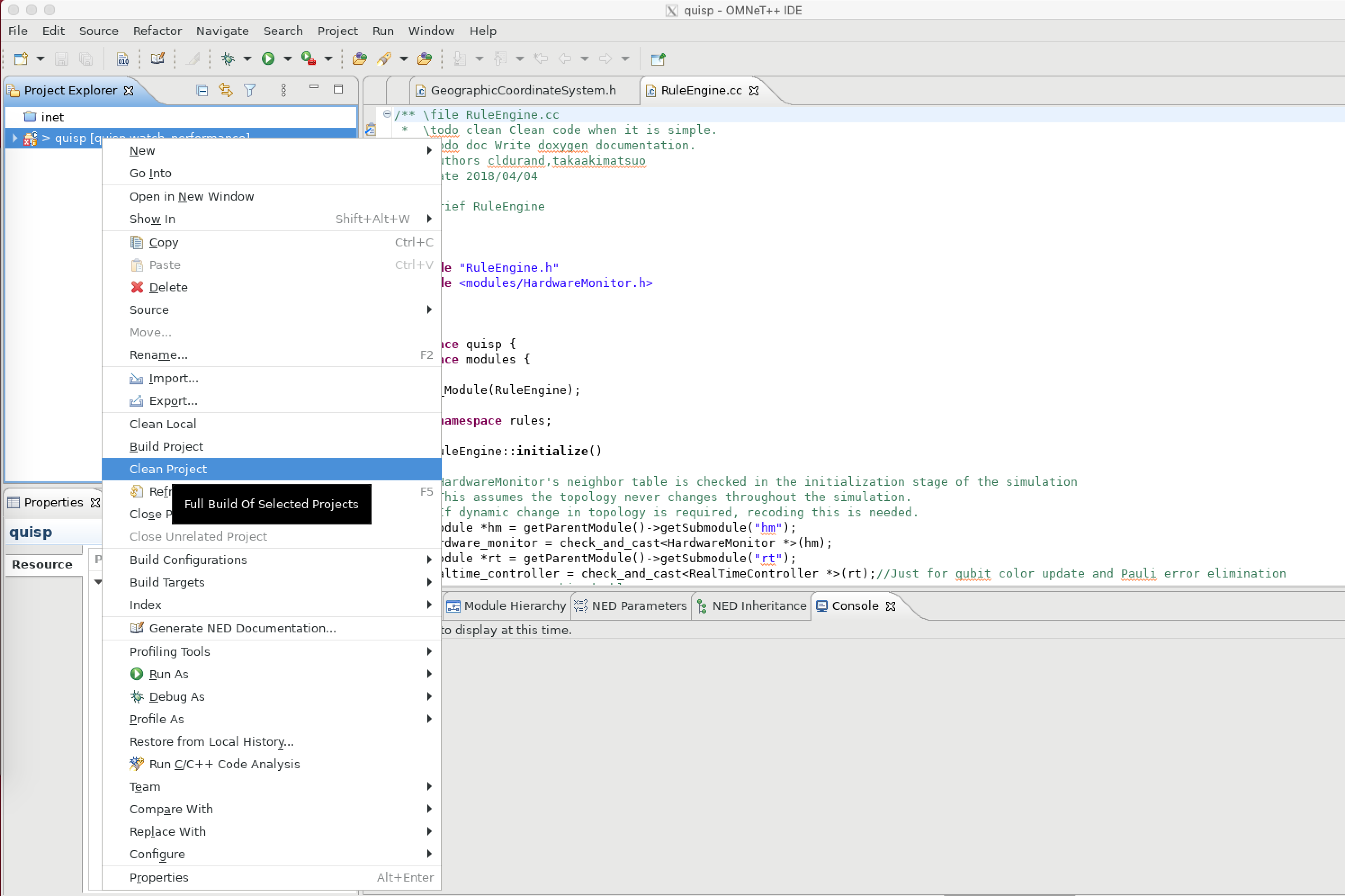The height and width of the screenshot is (896, 1345).
Task: Open the Run dropdown arrow
Action: click(286, 59)
